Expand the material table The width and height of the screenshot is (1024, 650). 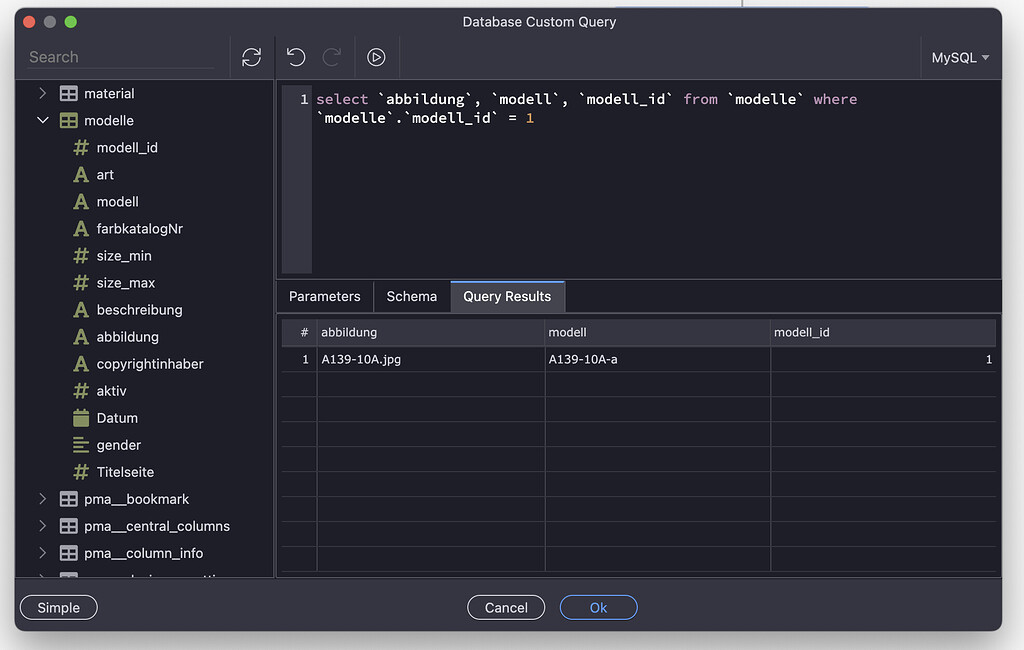pyautogui.click(x=43, y=93)
